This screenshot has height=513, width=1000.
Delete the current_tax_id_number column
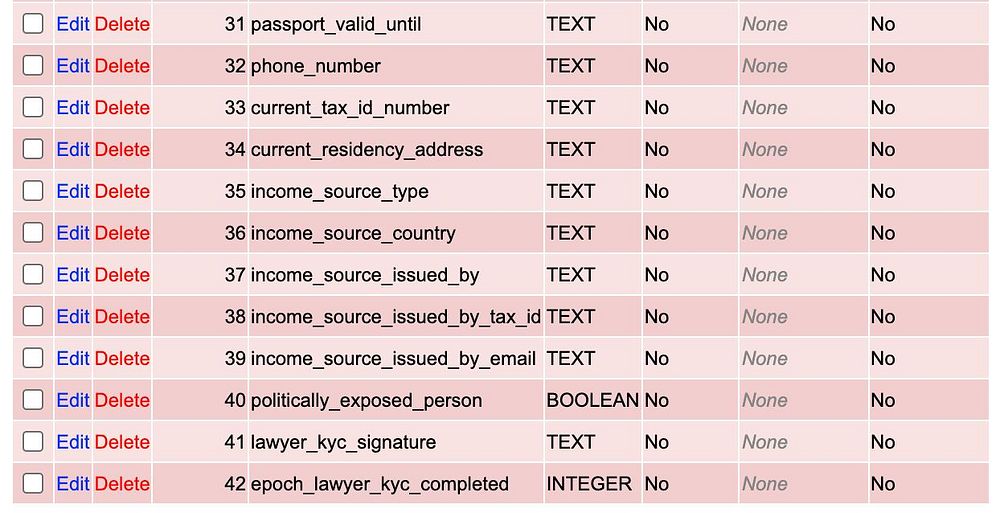click(122, 108)
